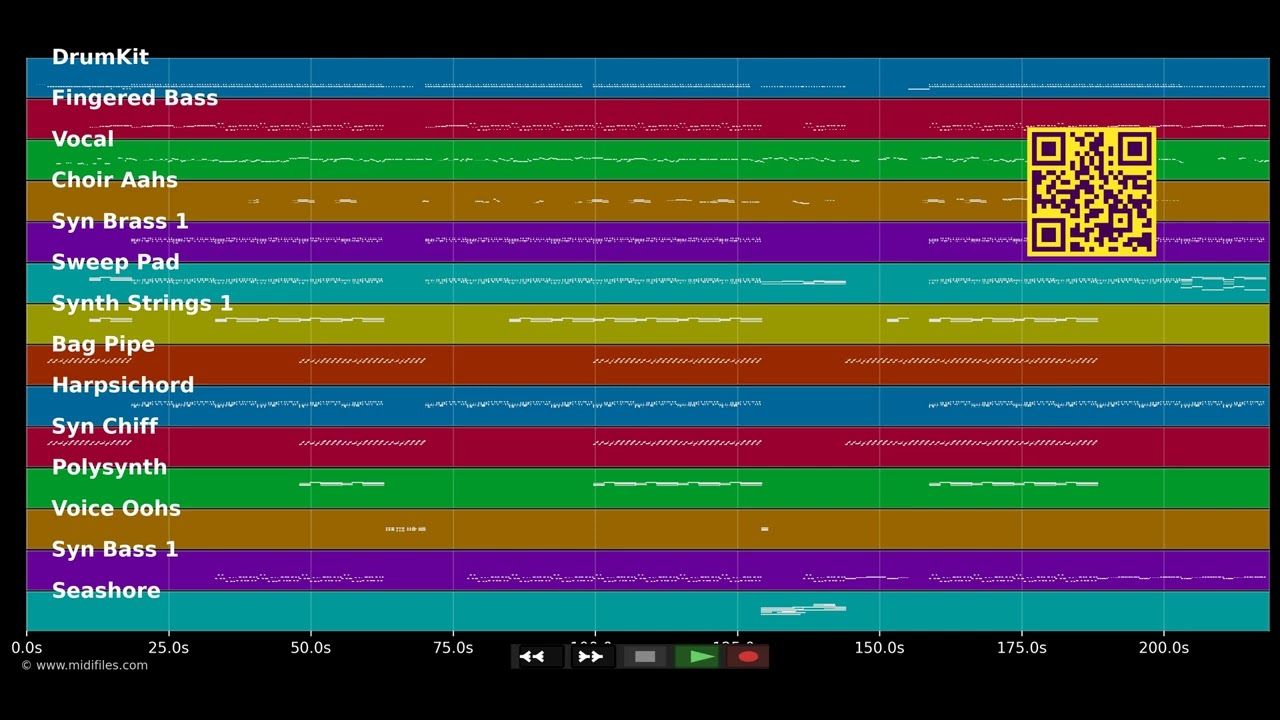
Task: Select the Seashore track label
Action: pyautogui.click(x=106, y=590)
